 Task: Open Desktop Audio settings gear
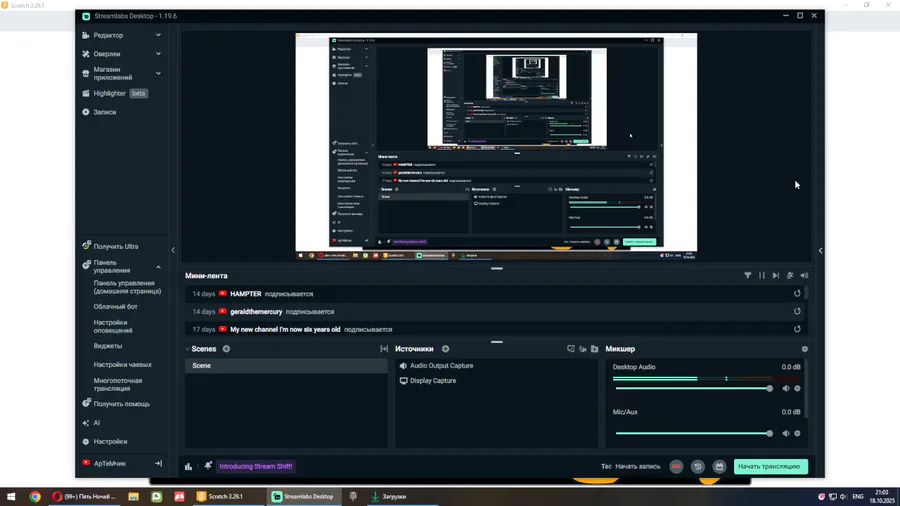click(x=797, y=389)
